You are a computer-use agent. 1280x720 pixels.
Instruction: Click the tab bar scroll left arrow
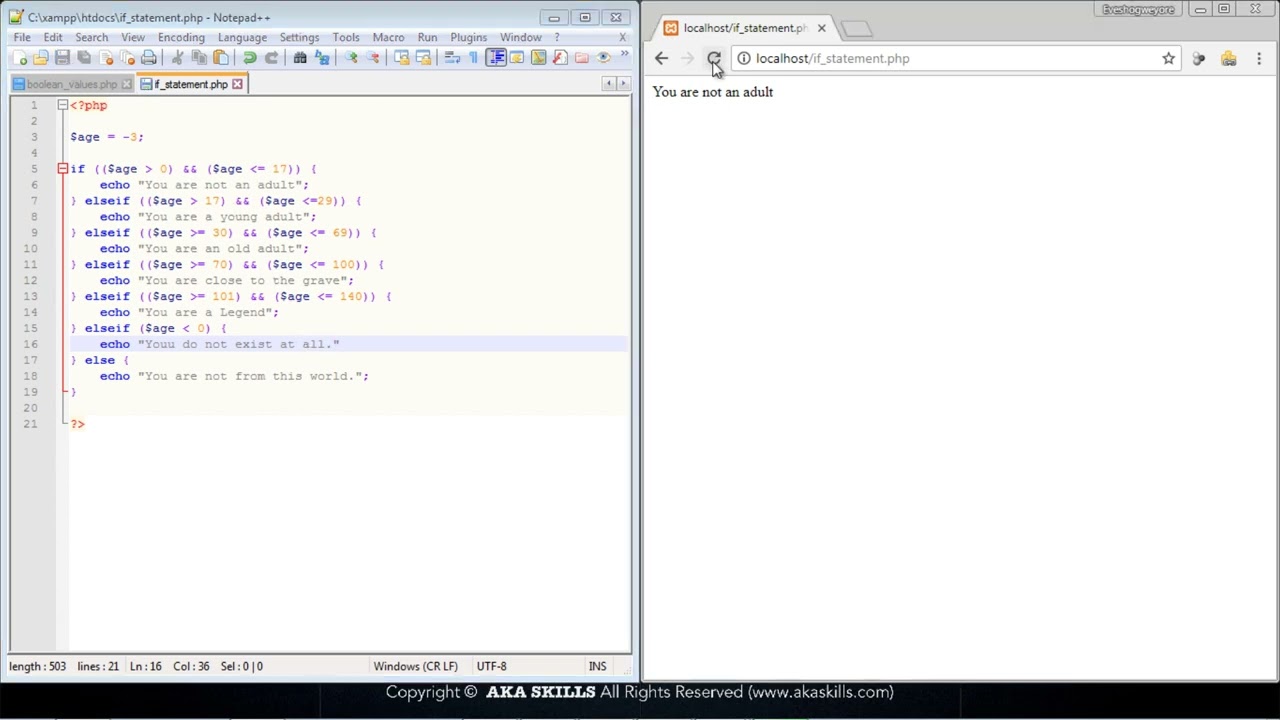tap(608, 84)
